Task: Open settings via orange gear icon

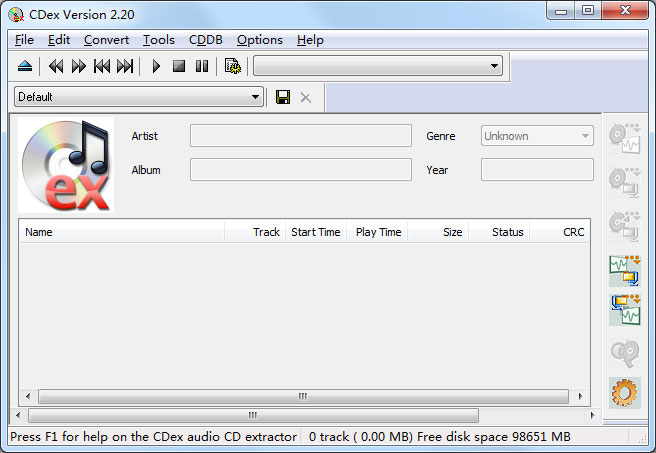Action: click(x=625, y=393)
